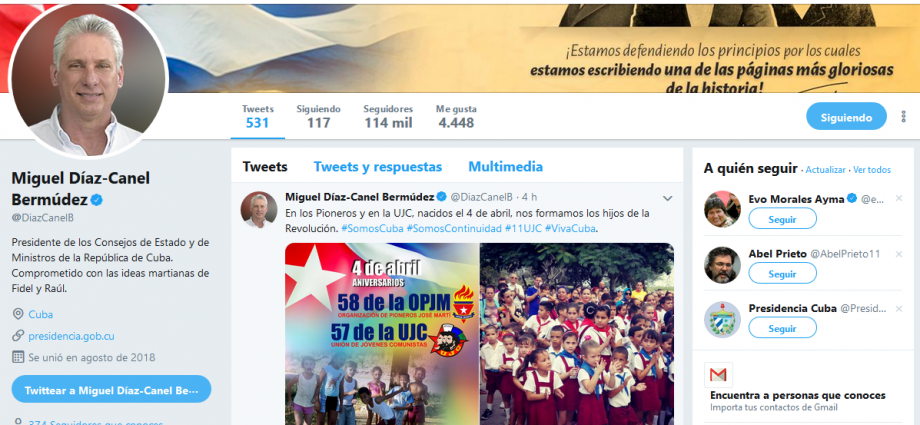Click the #SomosCuba hashtag
This screenshot has height=425, width=920.
click(x=372, y=228)
